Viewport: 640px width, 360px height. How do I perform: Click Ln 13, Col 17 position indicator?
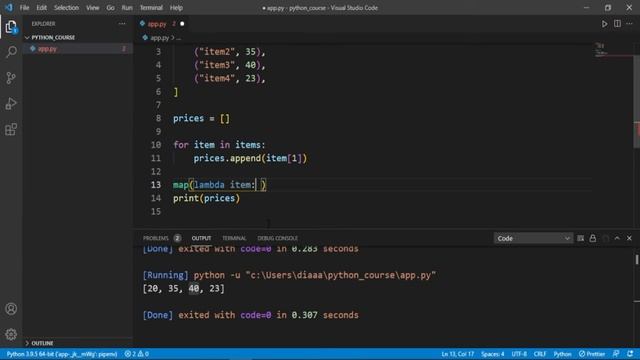458,354
